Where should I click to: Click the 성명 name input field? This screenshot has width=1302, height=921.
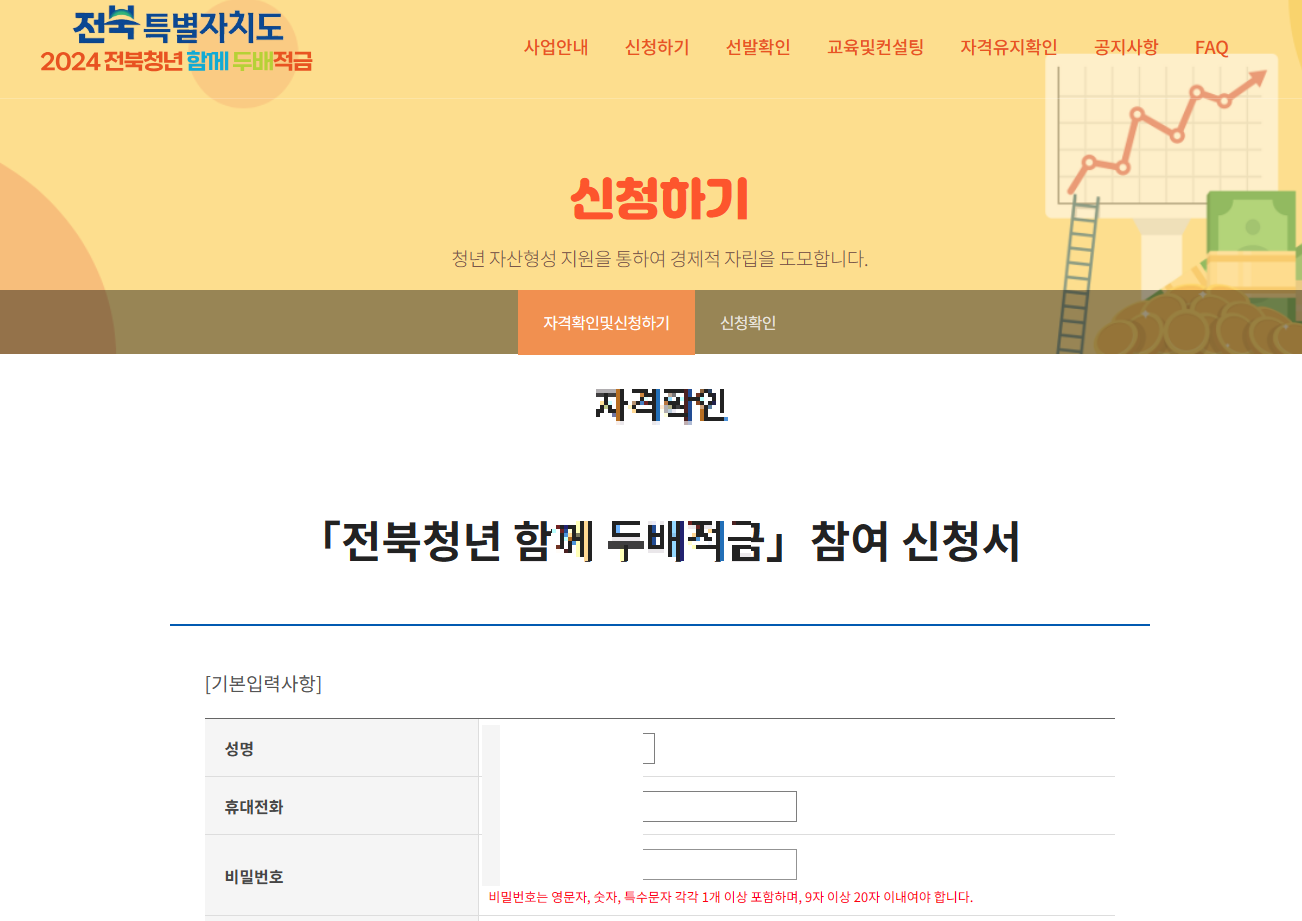pyautogui.click(x=571, y=748)
